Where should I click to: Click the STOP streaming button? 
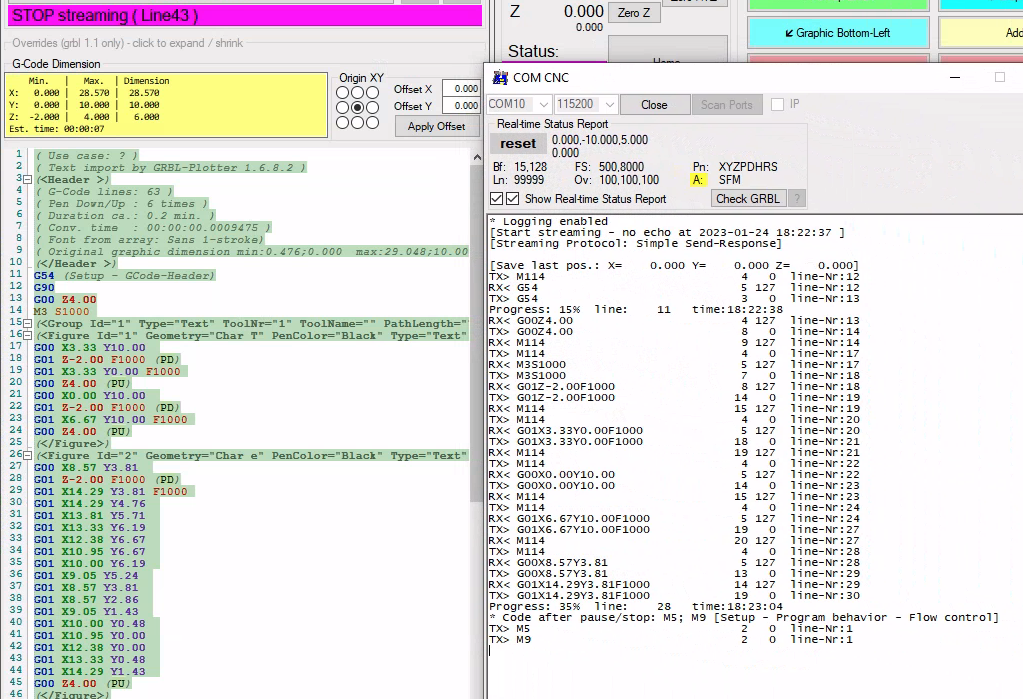click(245, 15)
